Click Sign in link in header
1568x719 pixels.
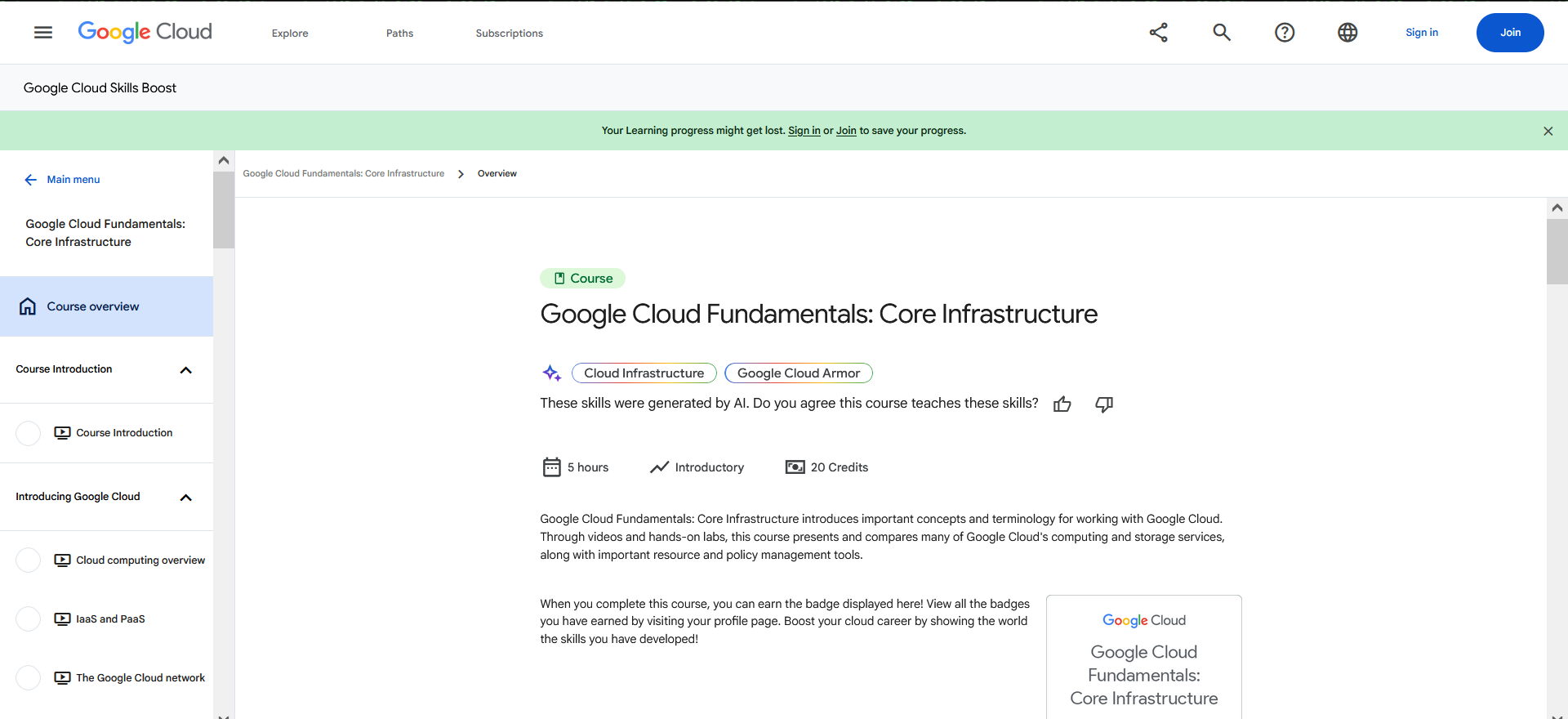coord(1422,33)
